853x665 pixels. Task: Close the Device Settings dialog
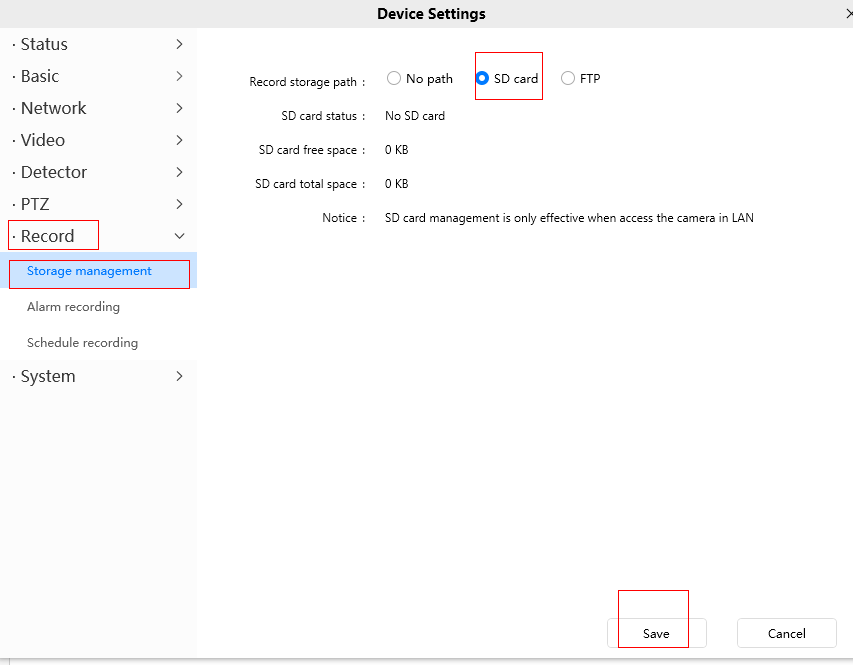coord(849,13)
